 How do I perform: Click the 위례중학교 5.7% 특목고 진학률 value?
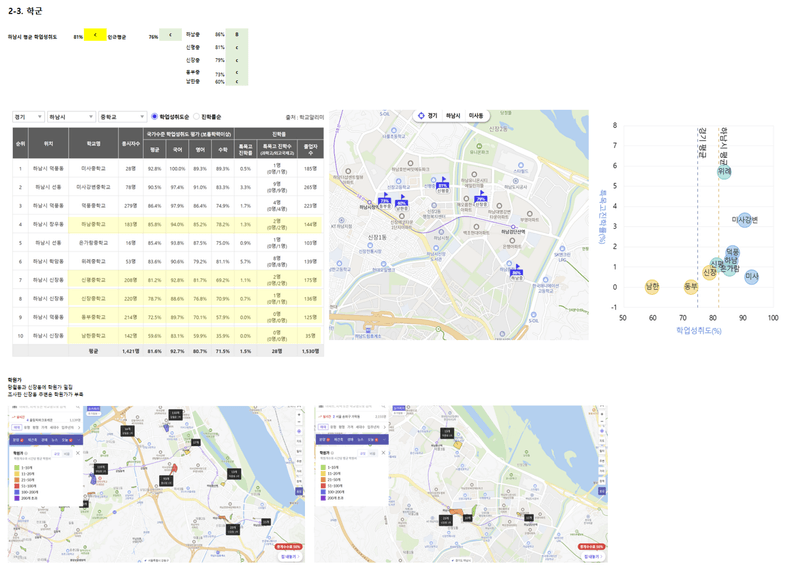coord(245,261)
